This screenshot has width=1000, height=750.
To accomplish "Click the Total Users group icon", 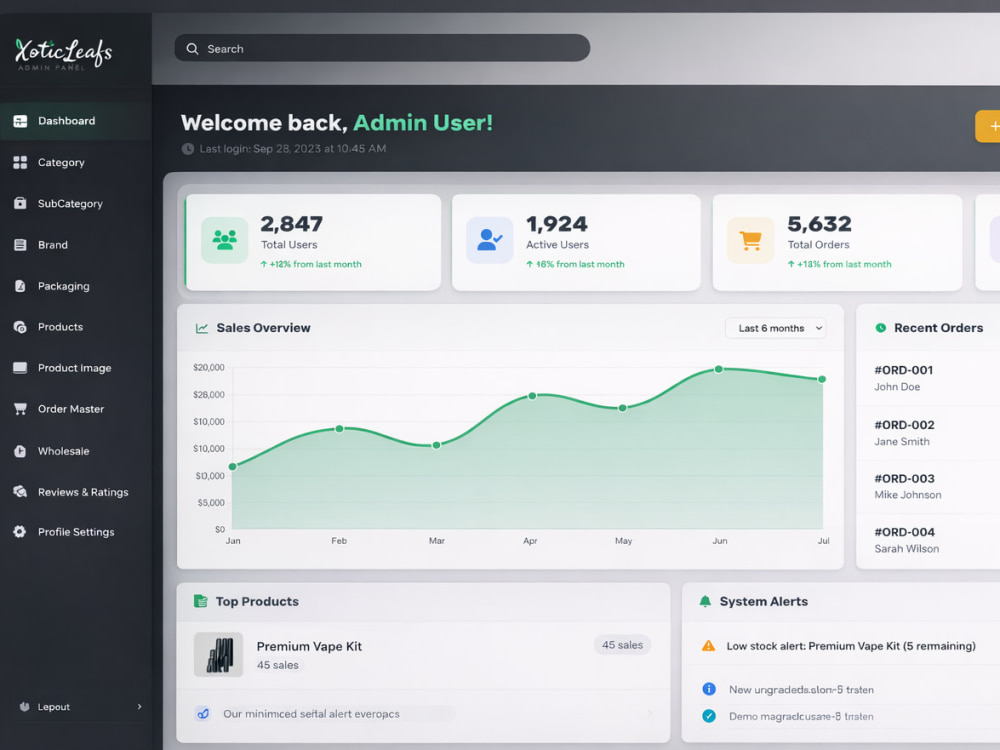I will point(224,240).
